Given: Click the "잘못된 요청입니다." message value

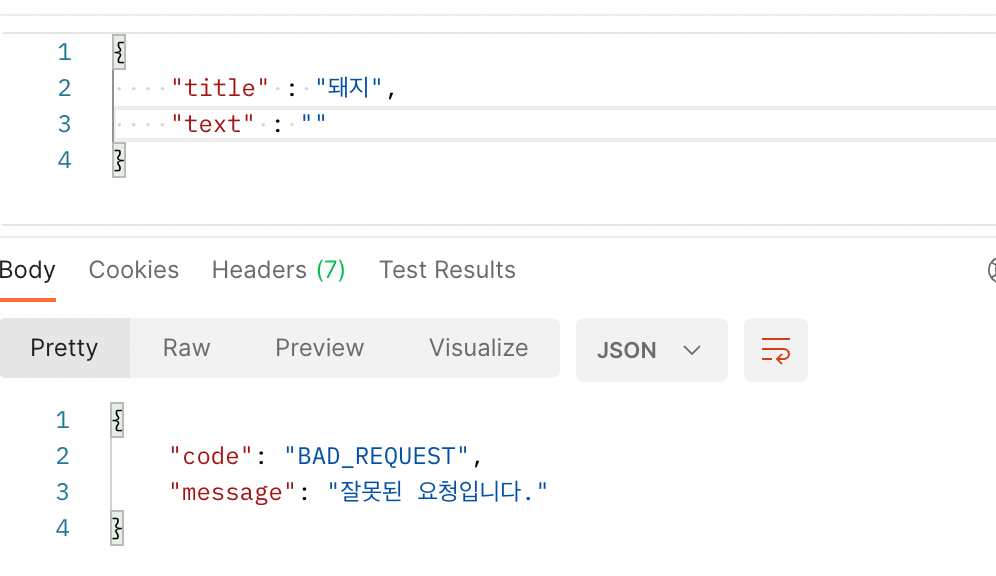Looking at the screenshot, I should point(437,492).
